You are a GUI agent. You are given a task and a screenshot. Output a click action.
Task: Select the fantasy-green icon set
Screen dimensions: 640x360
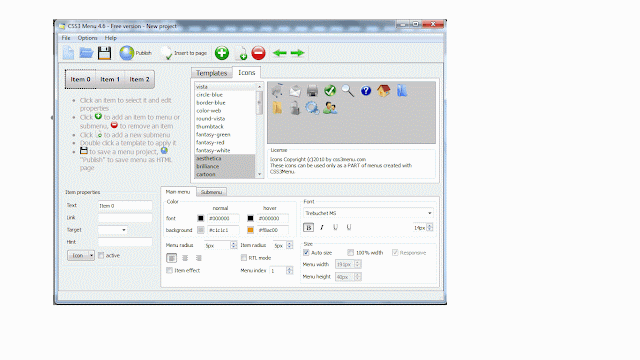tap(213, 134)
